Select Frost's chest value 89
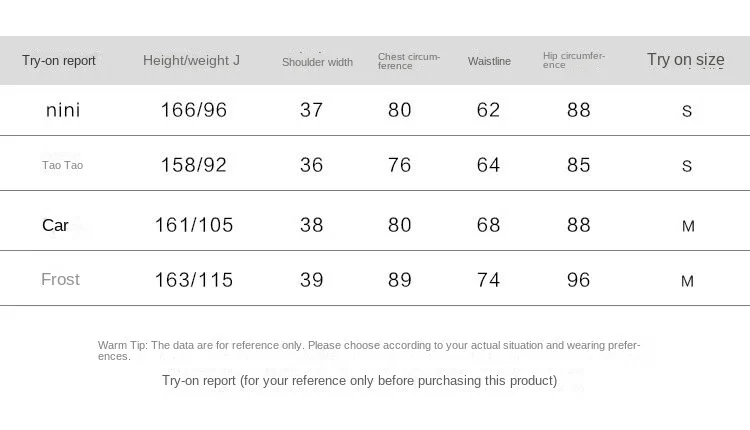Image resolution: width=750 pixels, height=430 pixels. point(400,280)
